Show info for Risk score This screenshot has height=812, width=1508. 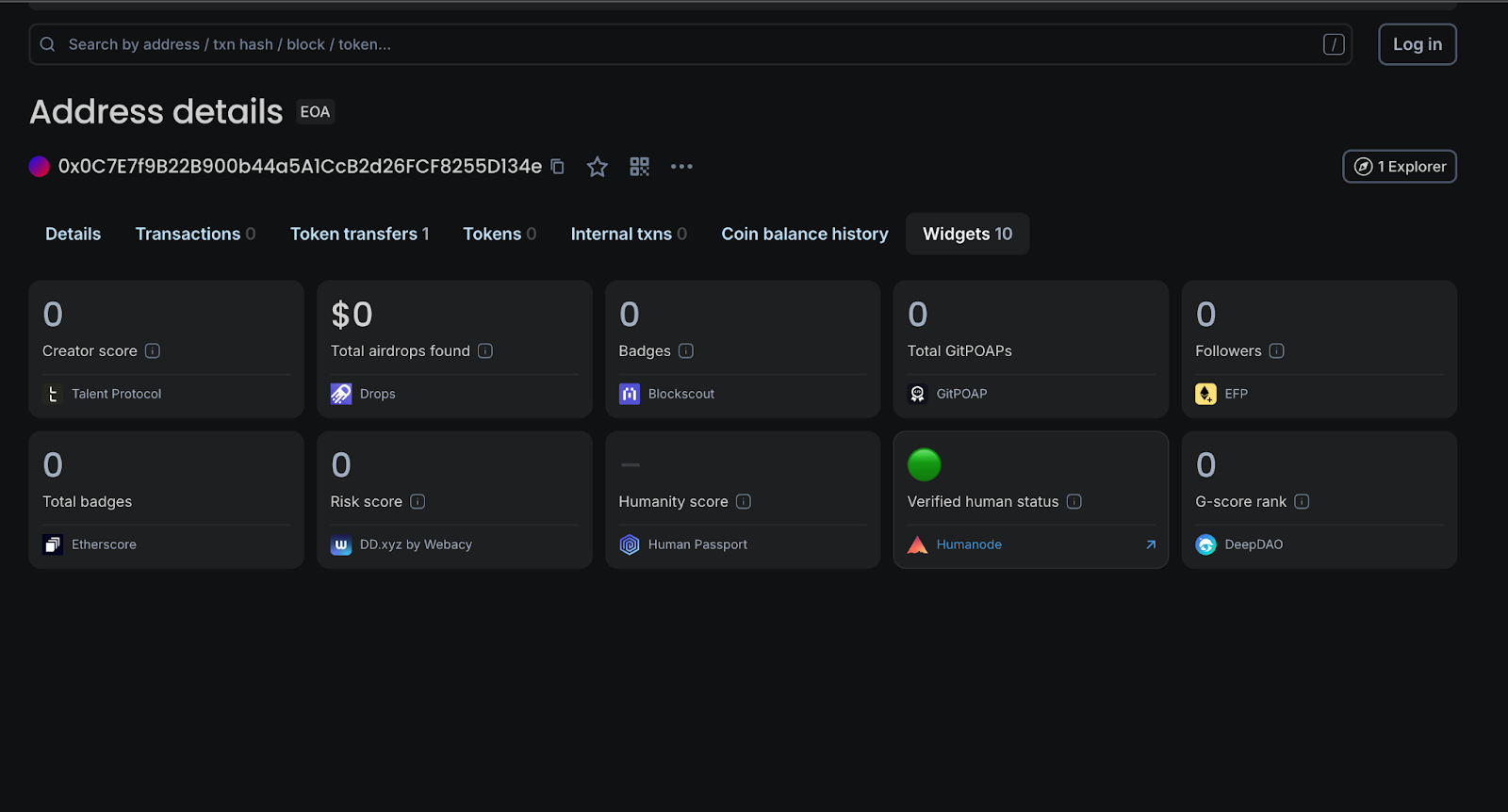click(x=418, y=501)
